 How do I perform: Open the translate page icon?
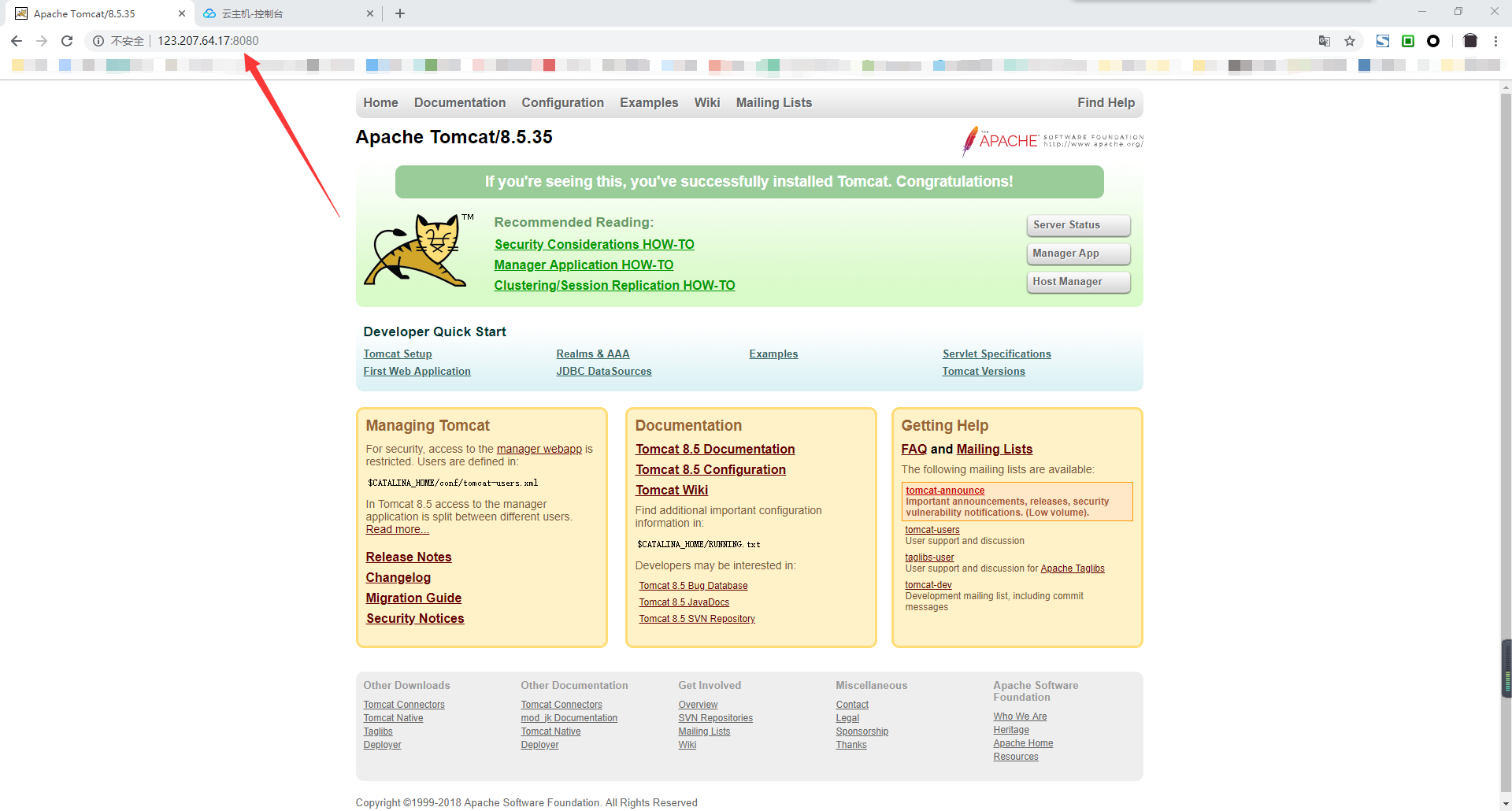pos(1325,41)
